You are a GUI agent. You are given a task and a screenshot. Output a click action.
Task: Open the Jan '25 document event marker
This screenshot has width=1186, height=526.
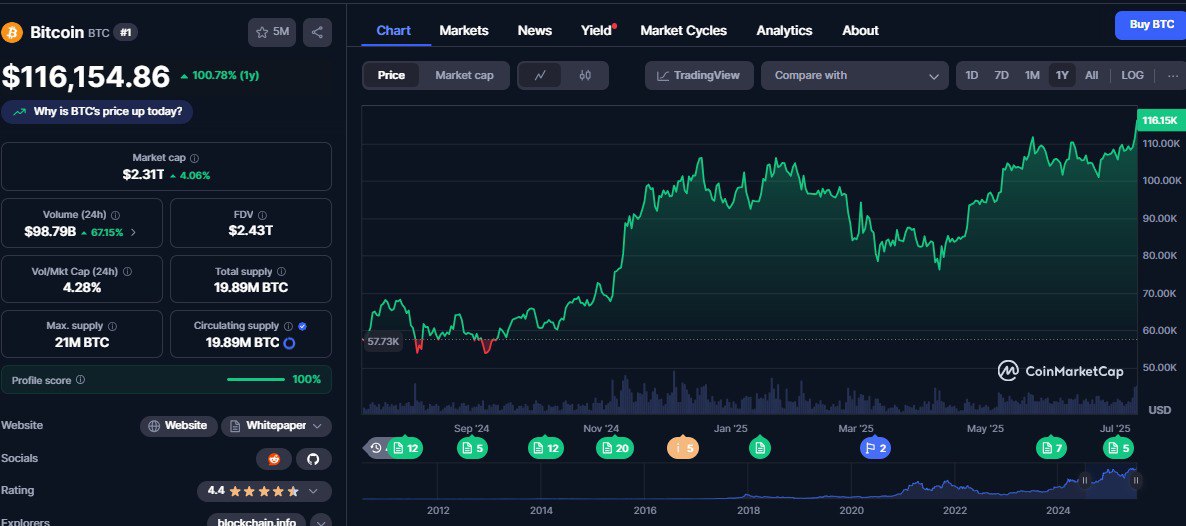[x=760, y=448]
